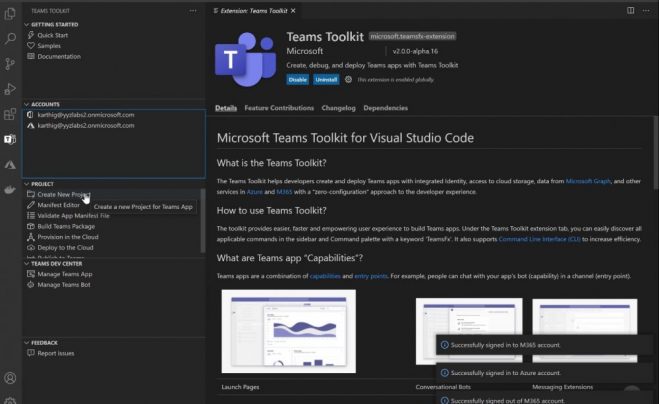The image size is (659, 404).
Task: Select the Teams Toolkit activity bar icon
Action: coord(10,139)
